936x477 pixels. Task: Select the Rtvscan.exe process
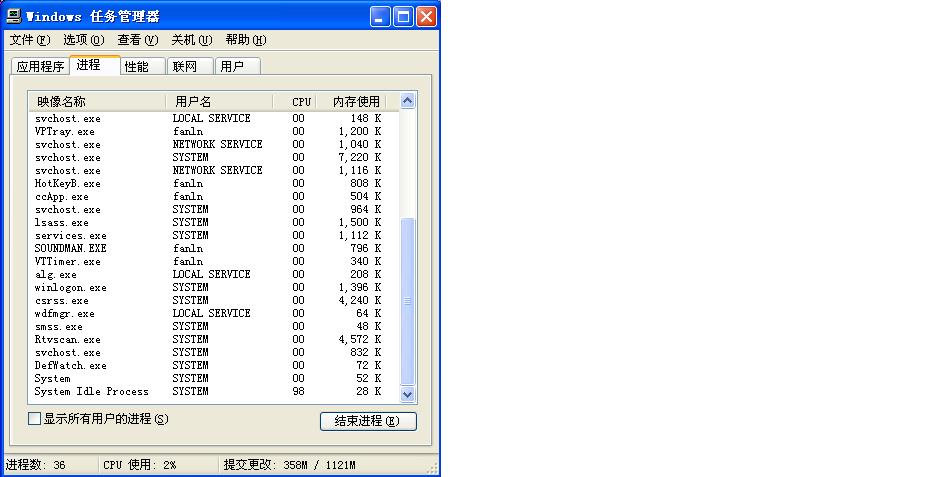click(214, 340)
